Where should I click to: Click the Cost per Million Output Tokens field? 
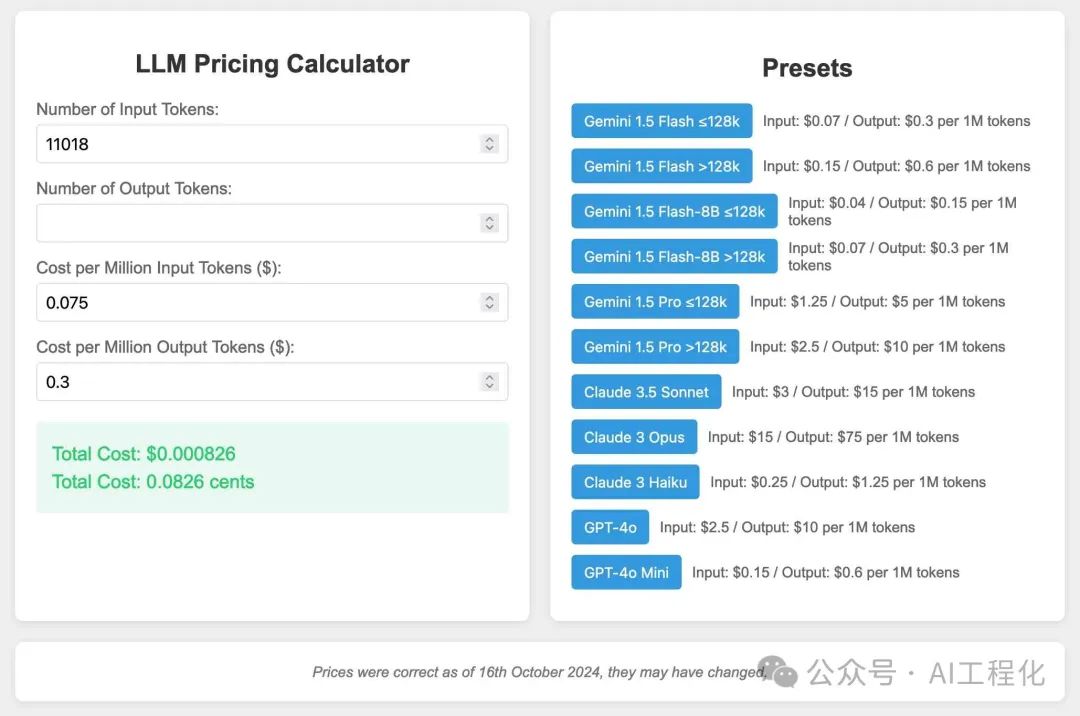pos(272,381)
